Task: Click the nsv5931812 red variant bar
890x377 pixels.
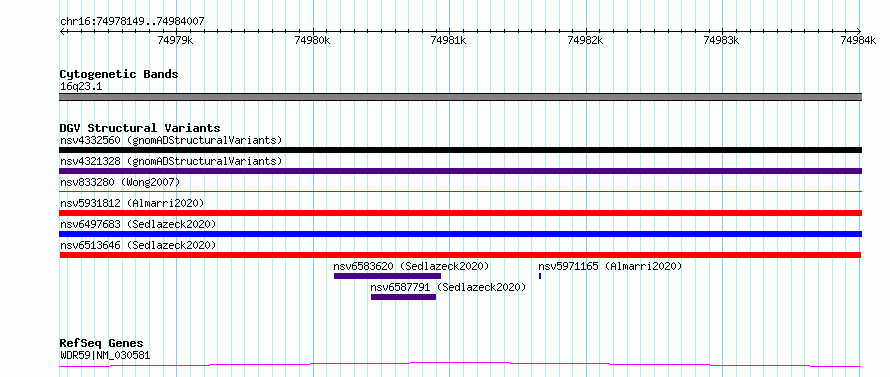Action: (460, 213)
